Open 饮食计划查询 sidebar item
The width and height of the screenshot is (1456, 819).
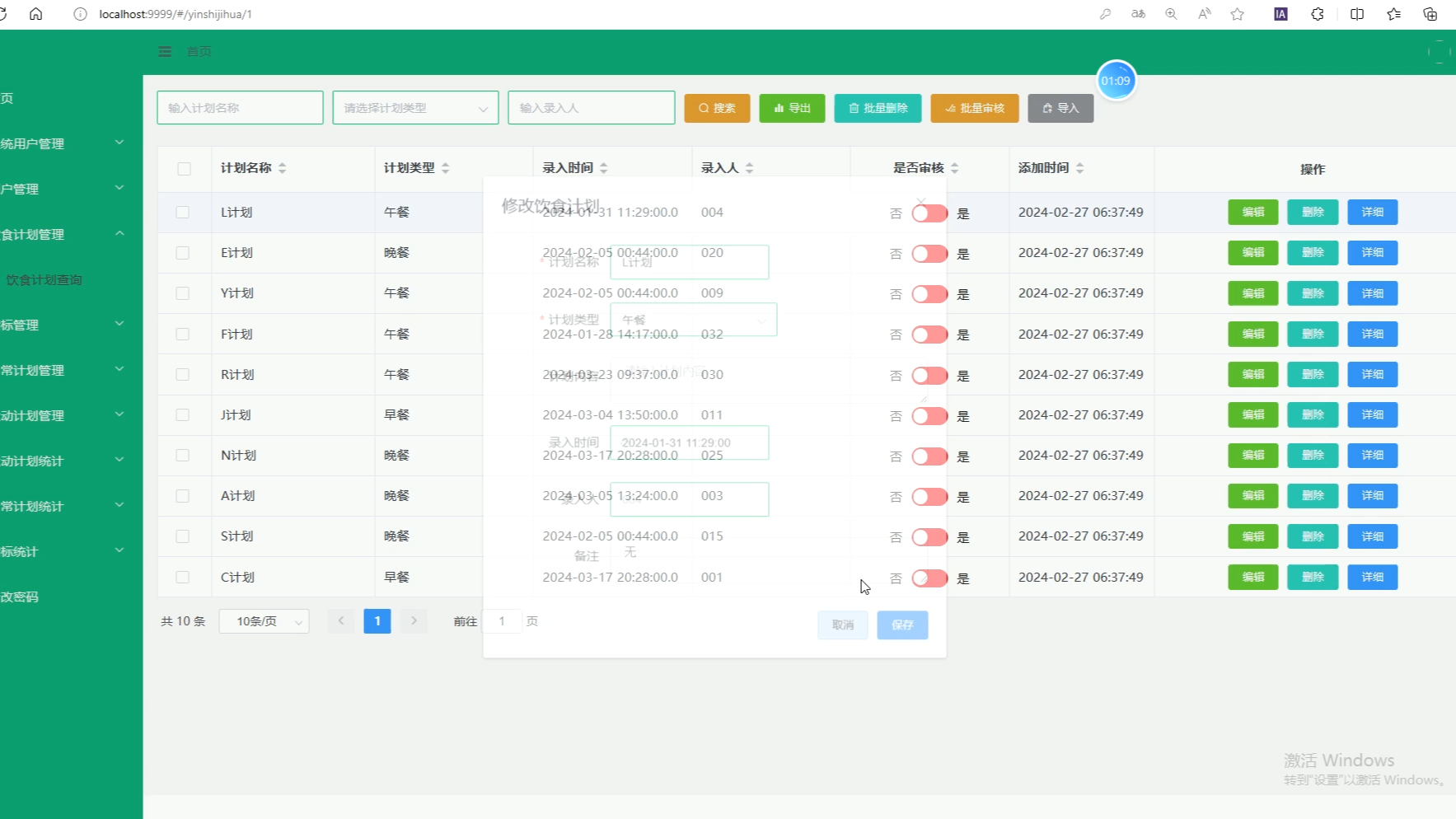pos(44,280)
